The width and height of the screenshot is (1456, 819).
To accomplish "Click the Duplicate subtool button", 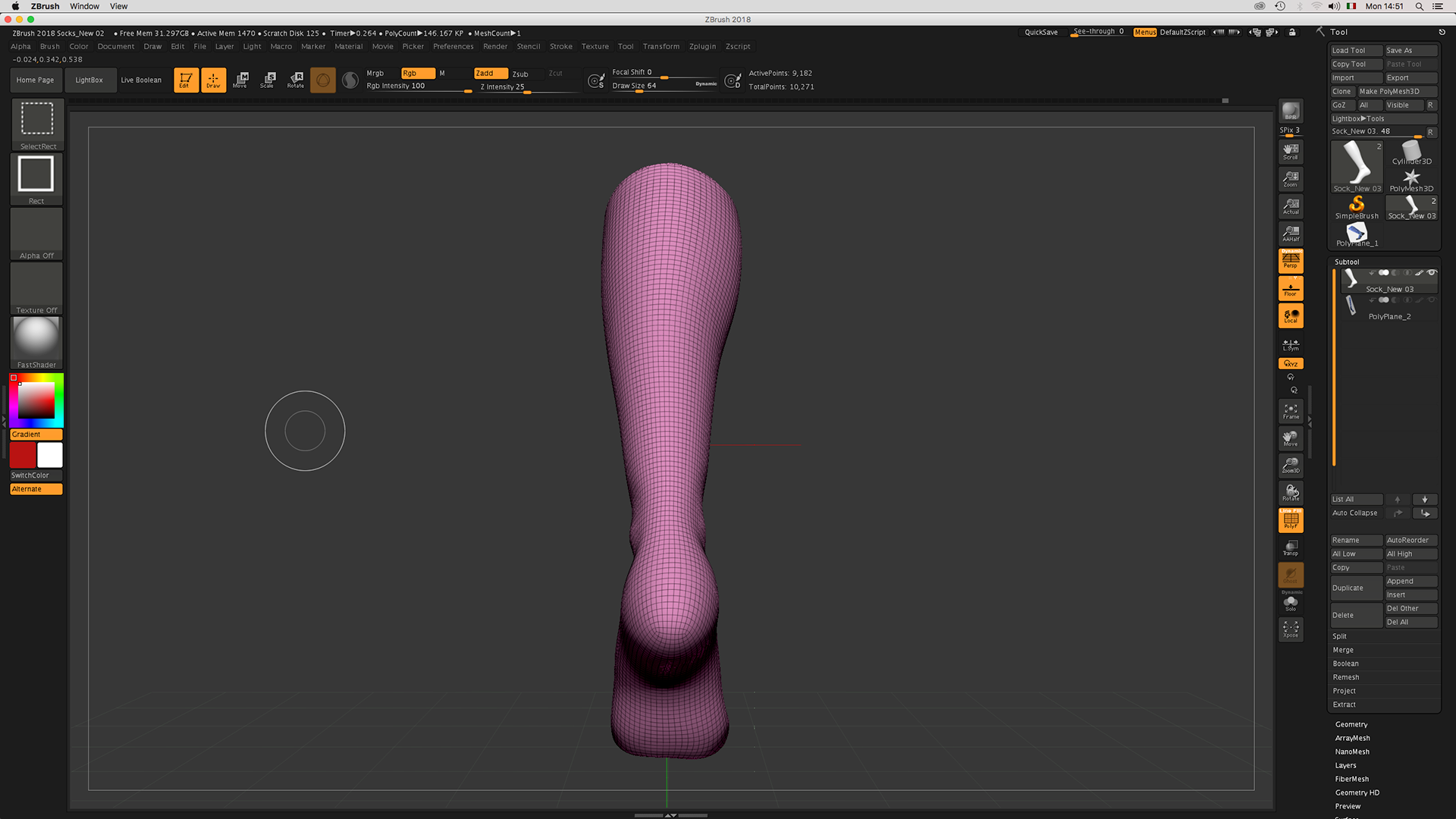I will [x=1356, y=588].
